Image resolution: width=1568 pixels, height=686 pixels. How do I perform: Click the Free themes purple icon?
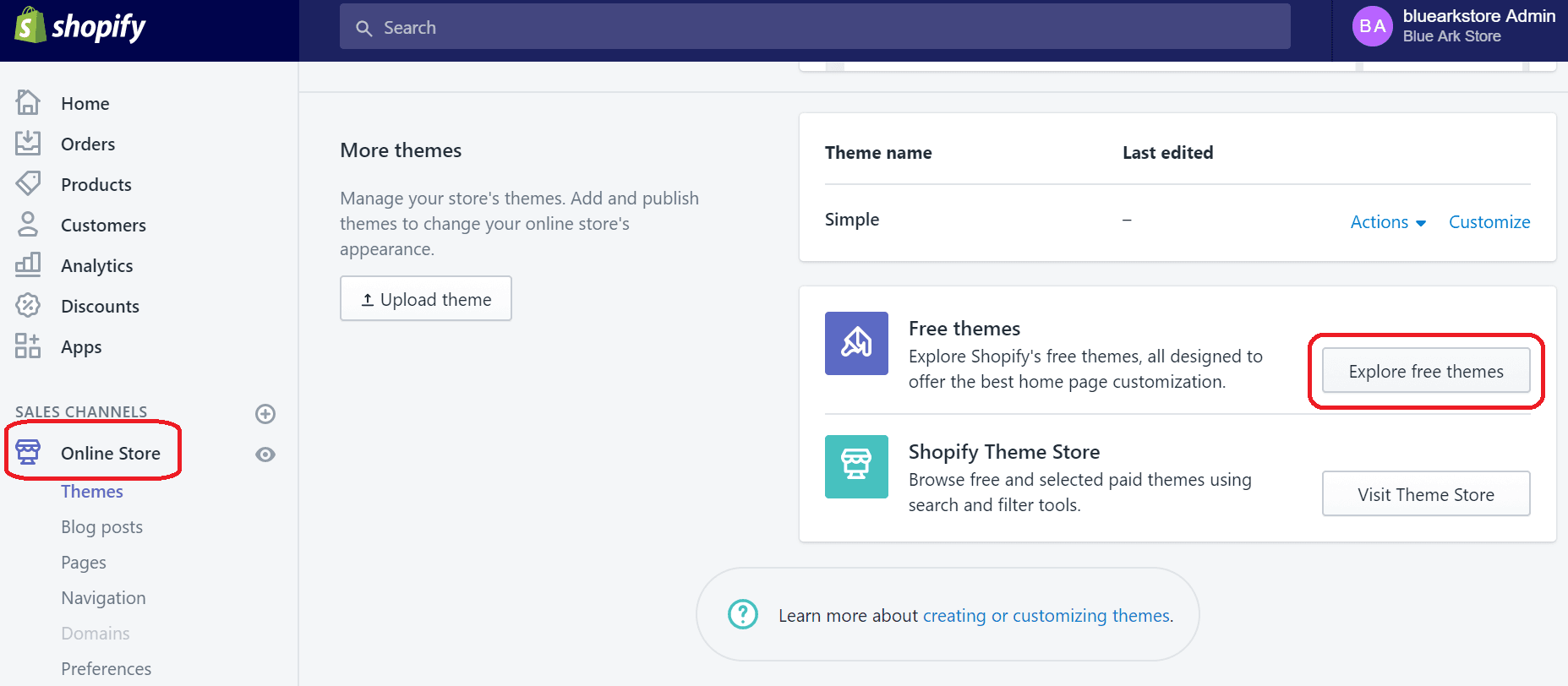coord(856,343)
